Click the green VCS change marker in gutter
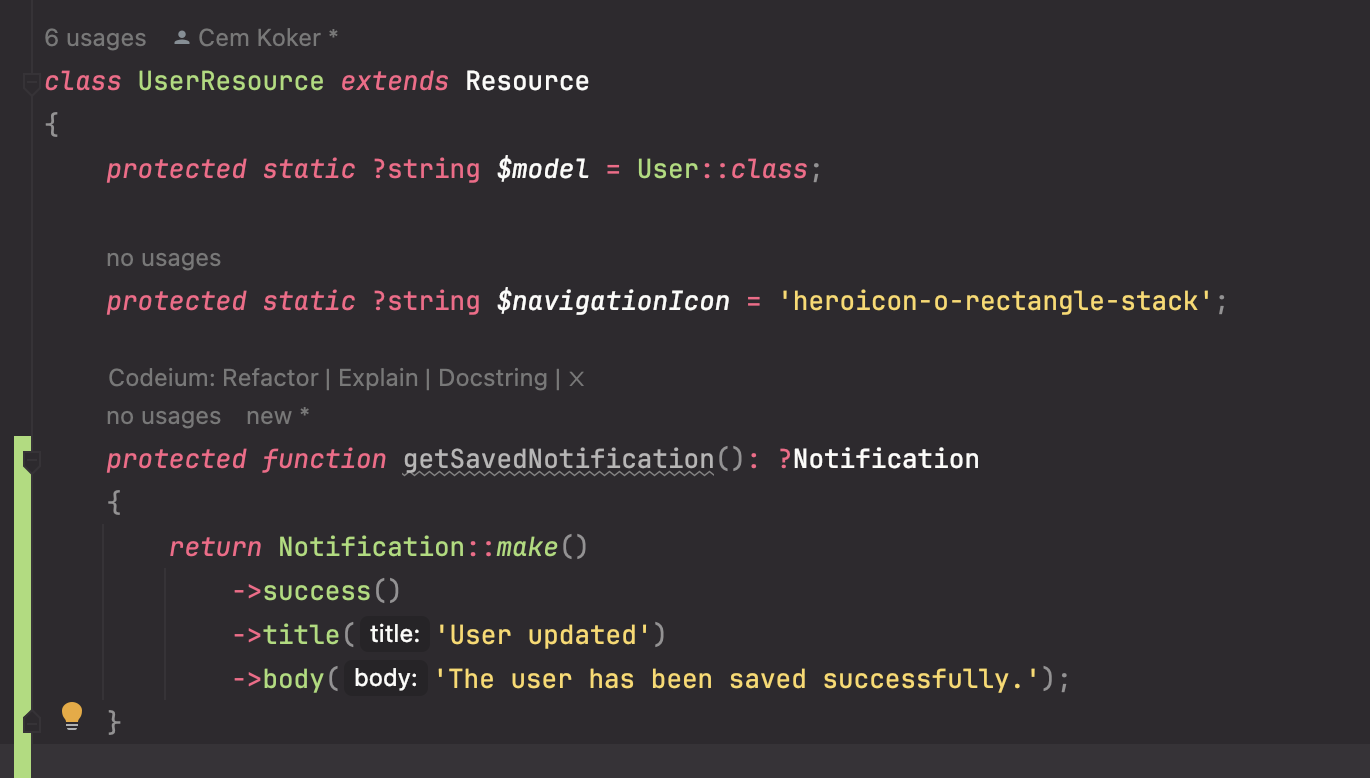The height and width of the screenshot is (778, 1370). pyautogui.click(x=22, y=580)
